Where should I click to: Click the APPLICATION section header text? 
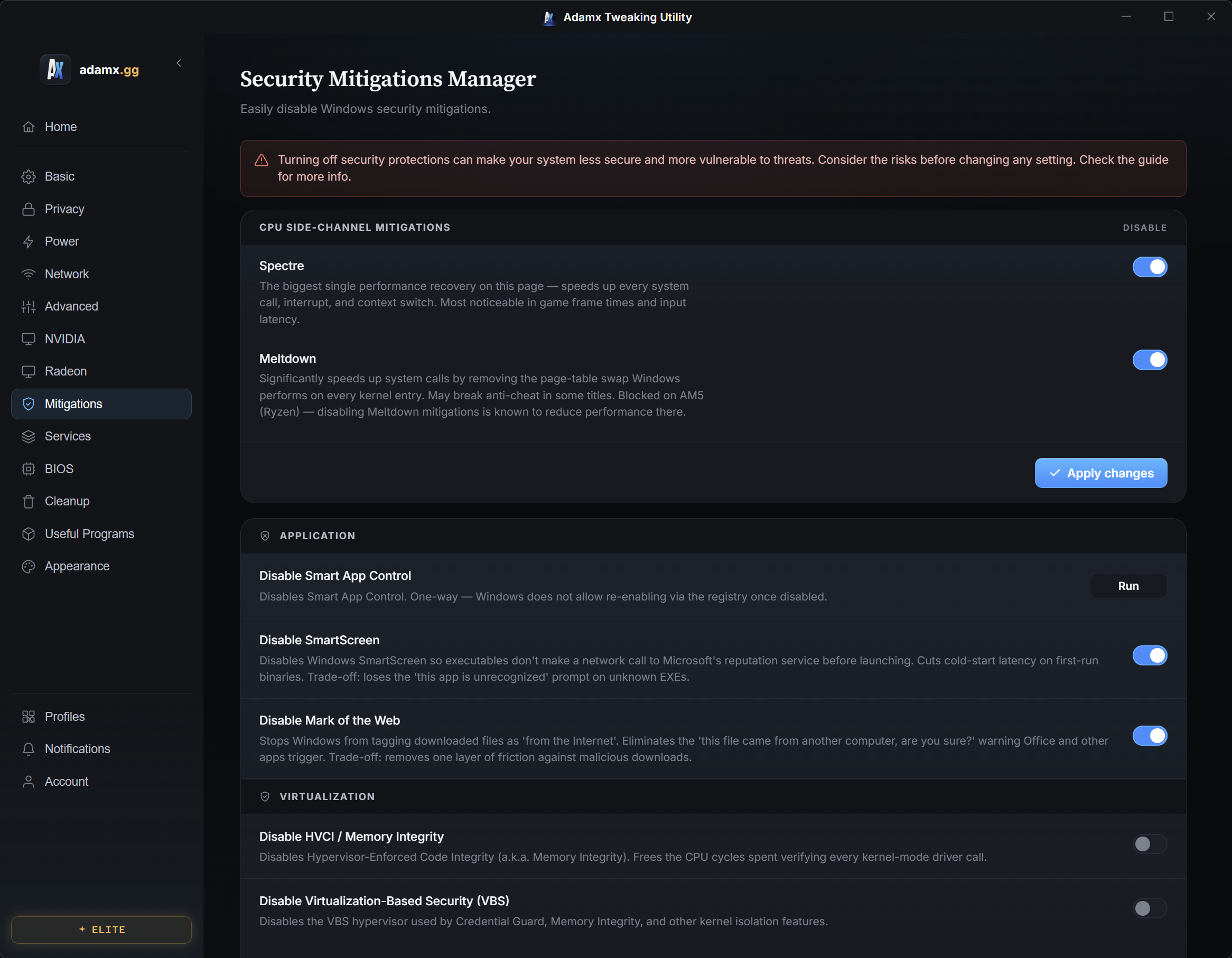point(318,536)
